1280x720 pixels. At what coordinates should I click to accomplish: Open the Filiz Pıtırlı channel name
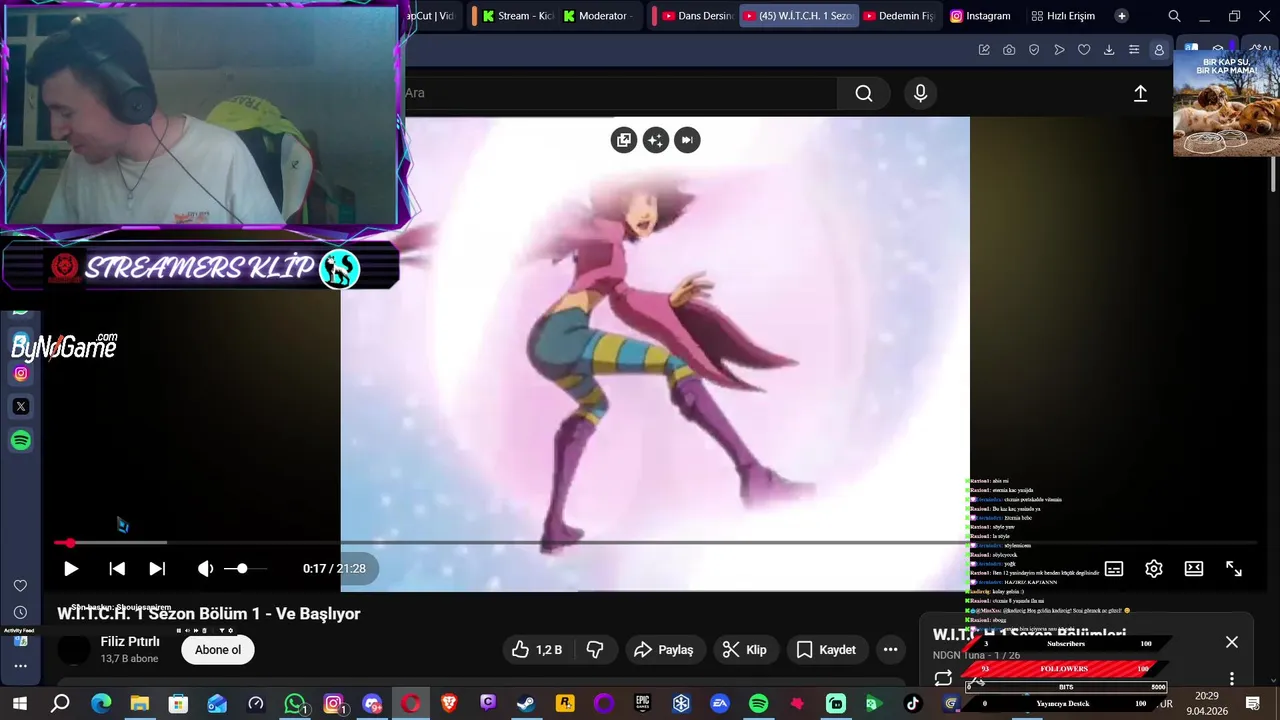130,642
